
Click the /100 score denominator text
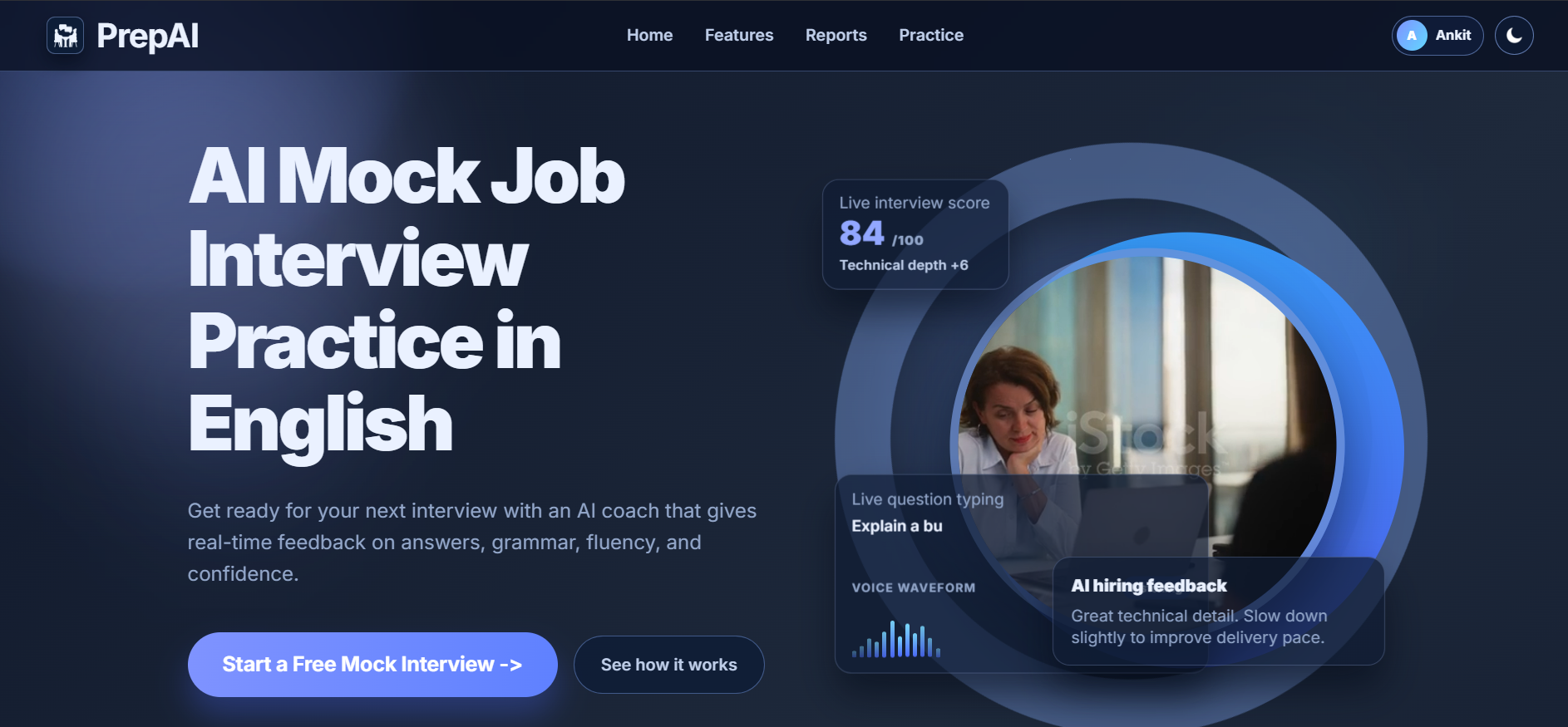tap(908, 240)
